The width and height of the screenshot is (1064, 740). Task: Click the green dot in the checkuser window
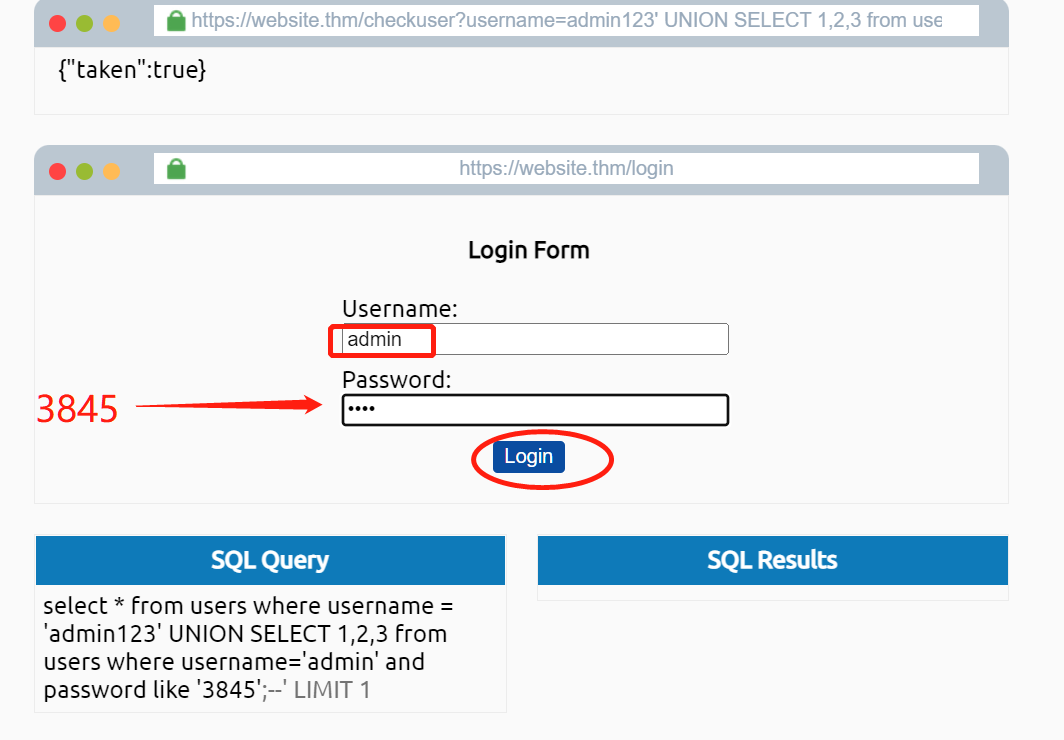pyautogui.click(x=85, y=23)
